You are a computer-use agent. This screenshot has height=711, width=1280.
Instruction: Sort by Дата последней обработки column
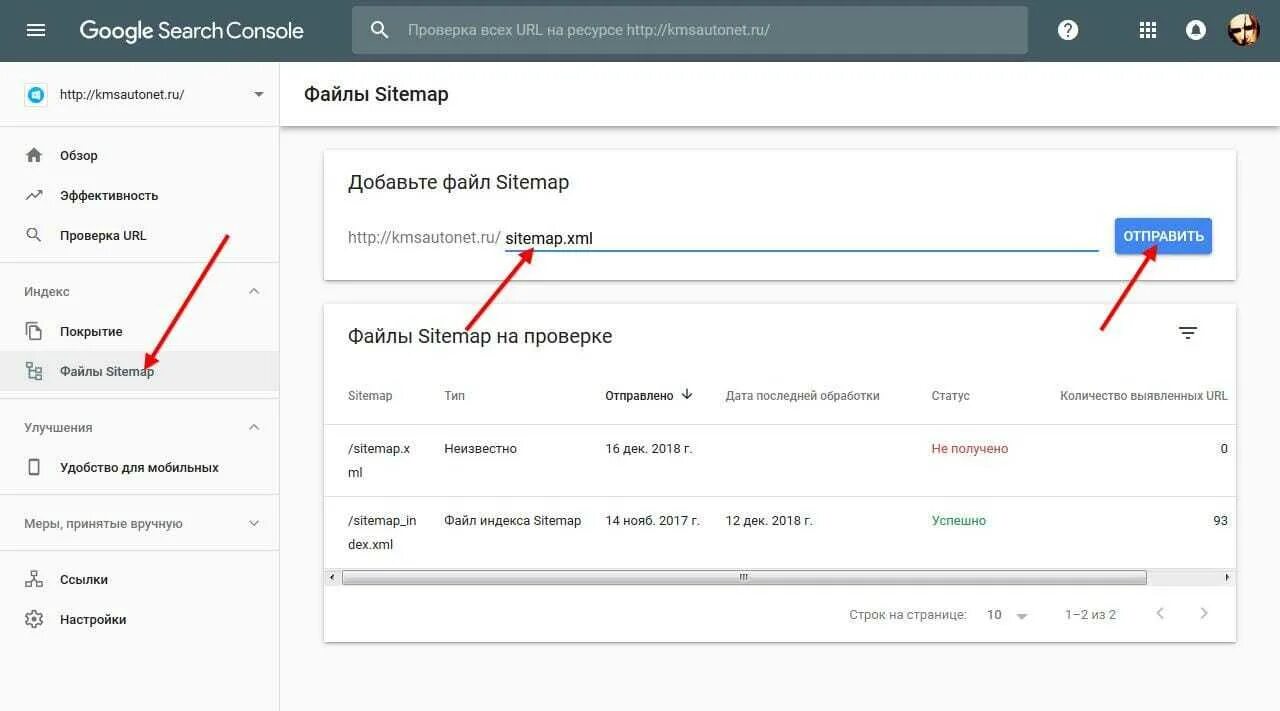pos(802,395)
